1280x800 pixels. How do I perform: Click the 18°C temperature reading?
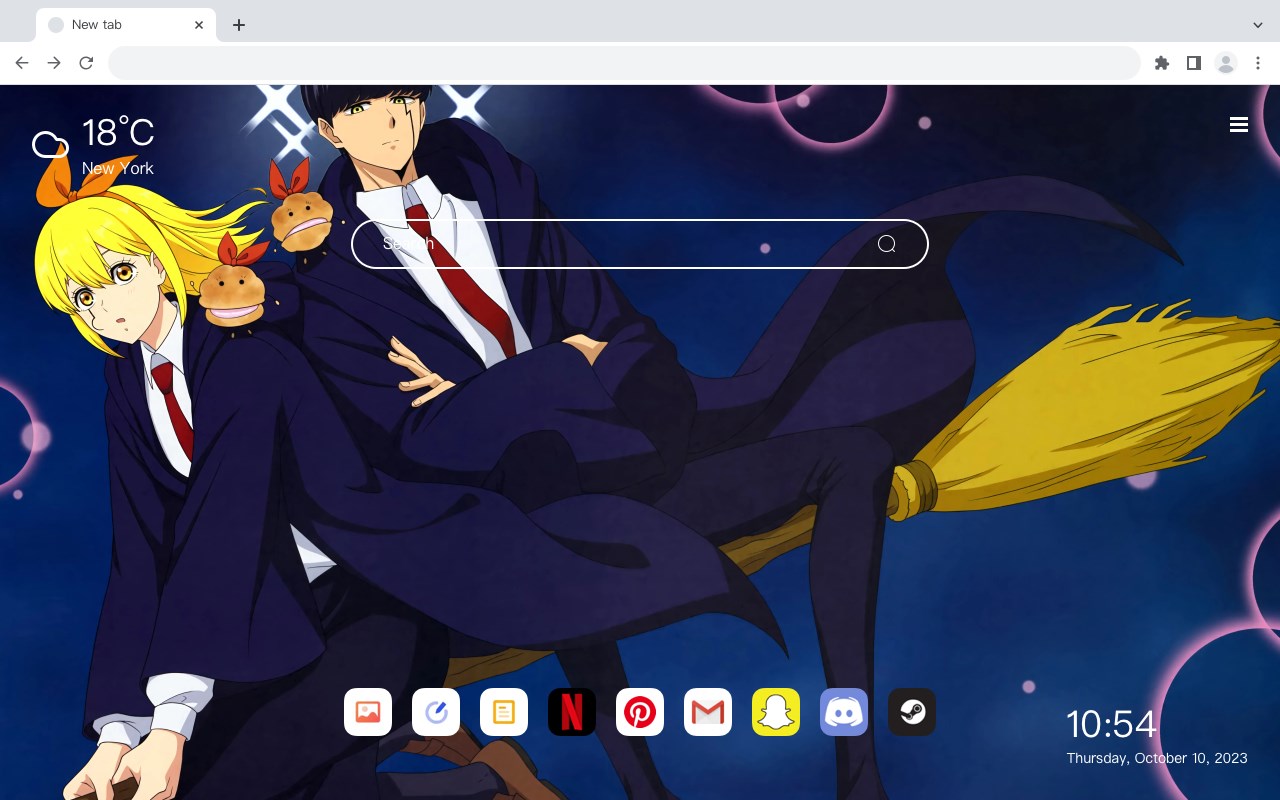click(x=118, y=133)
